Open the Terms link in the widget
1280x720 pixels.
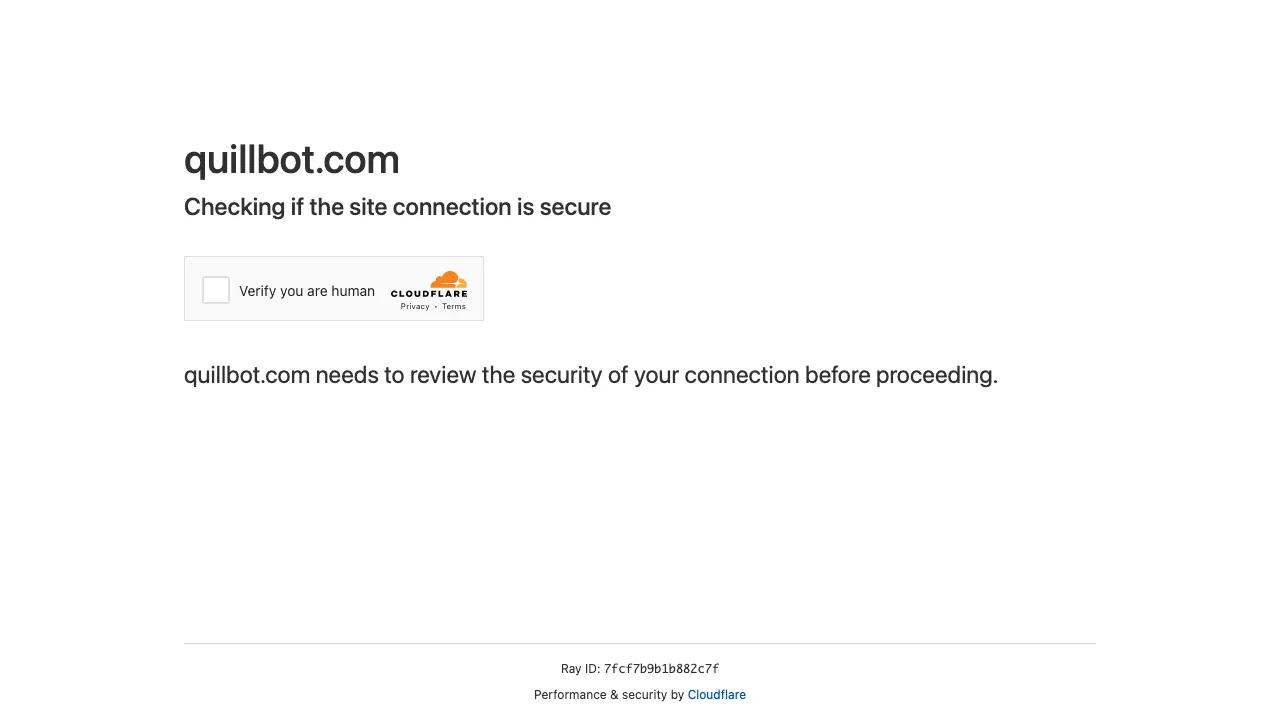454,306
